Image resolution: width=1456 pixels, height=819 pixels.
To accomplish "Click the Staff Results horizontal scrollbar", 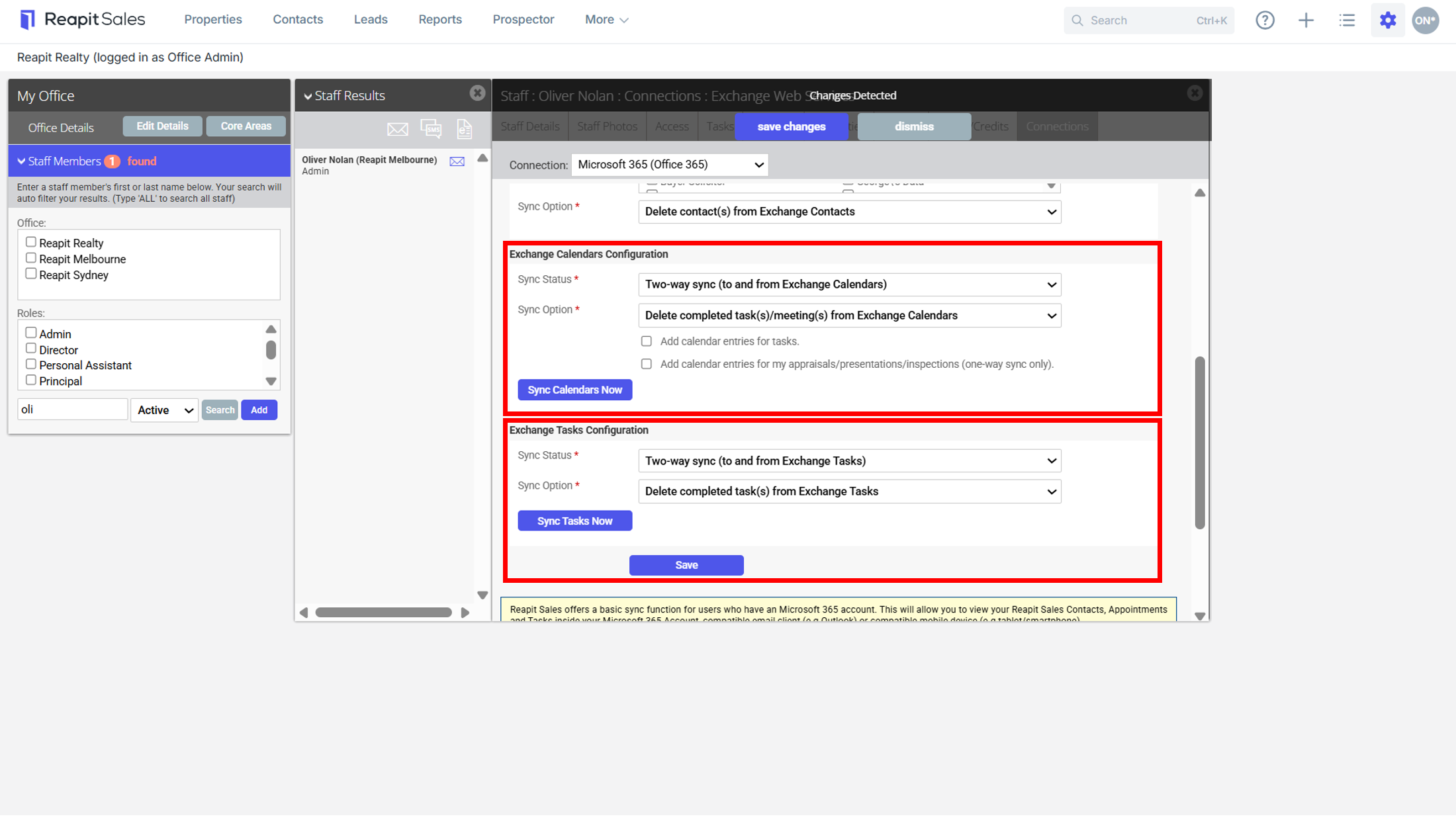I will point(384,613).
